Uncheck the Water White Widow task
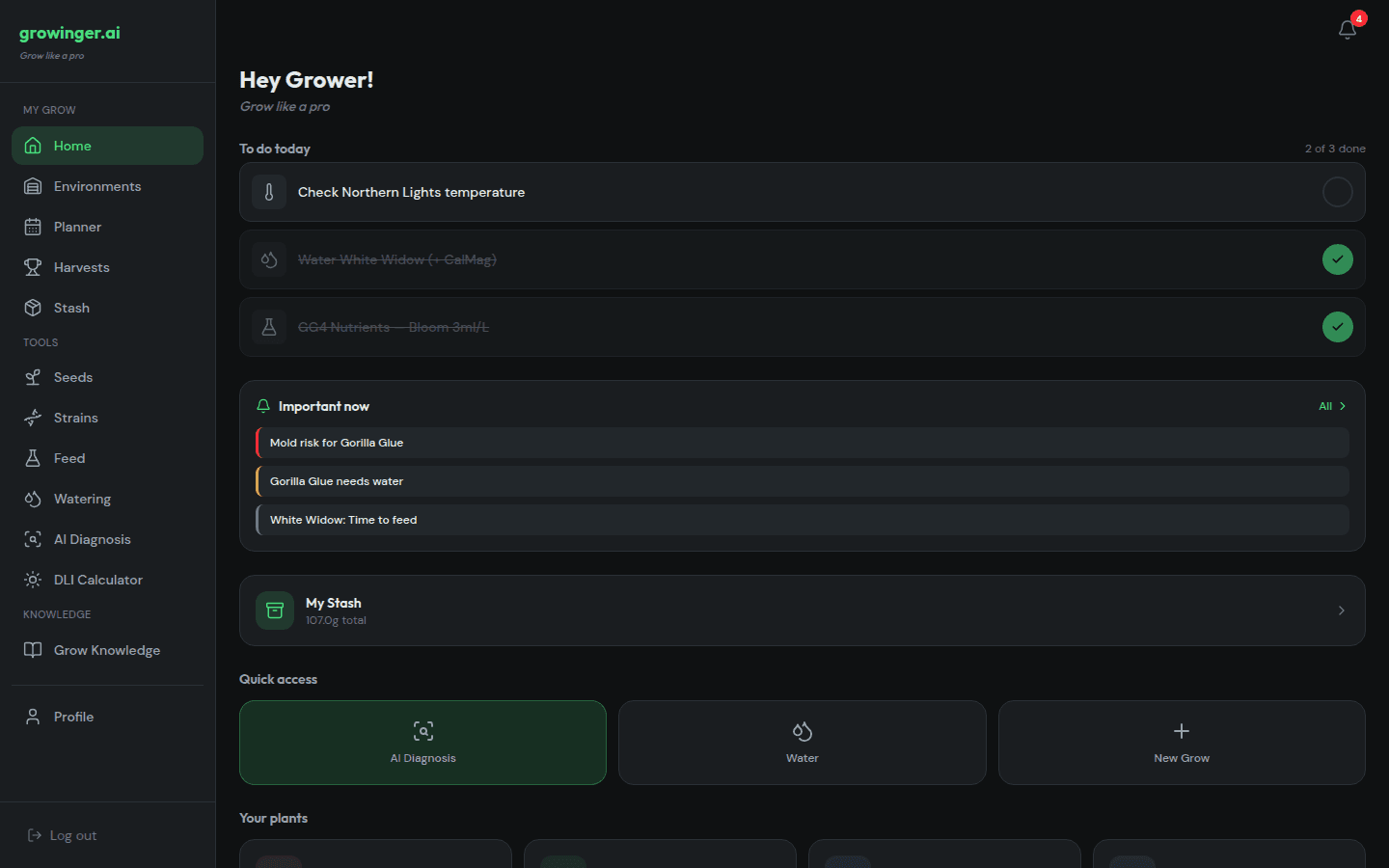 pos(1338,259)
